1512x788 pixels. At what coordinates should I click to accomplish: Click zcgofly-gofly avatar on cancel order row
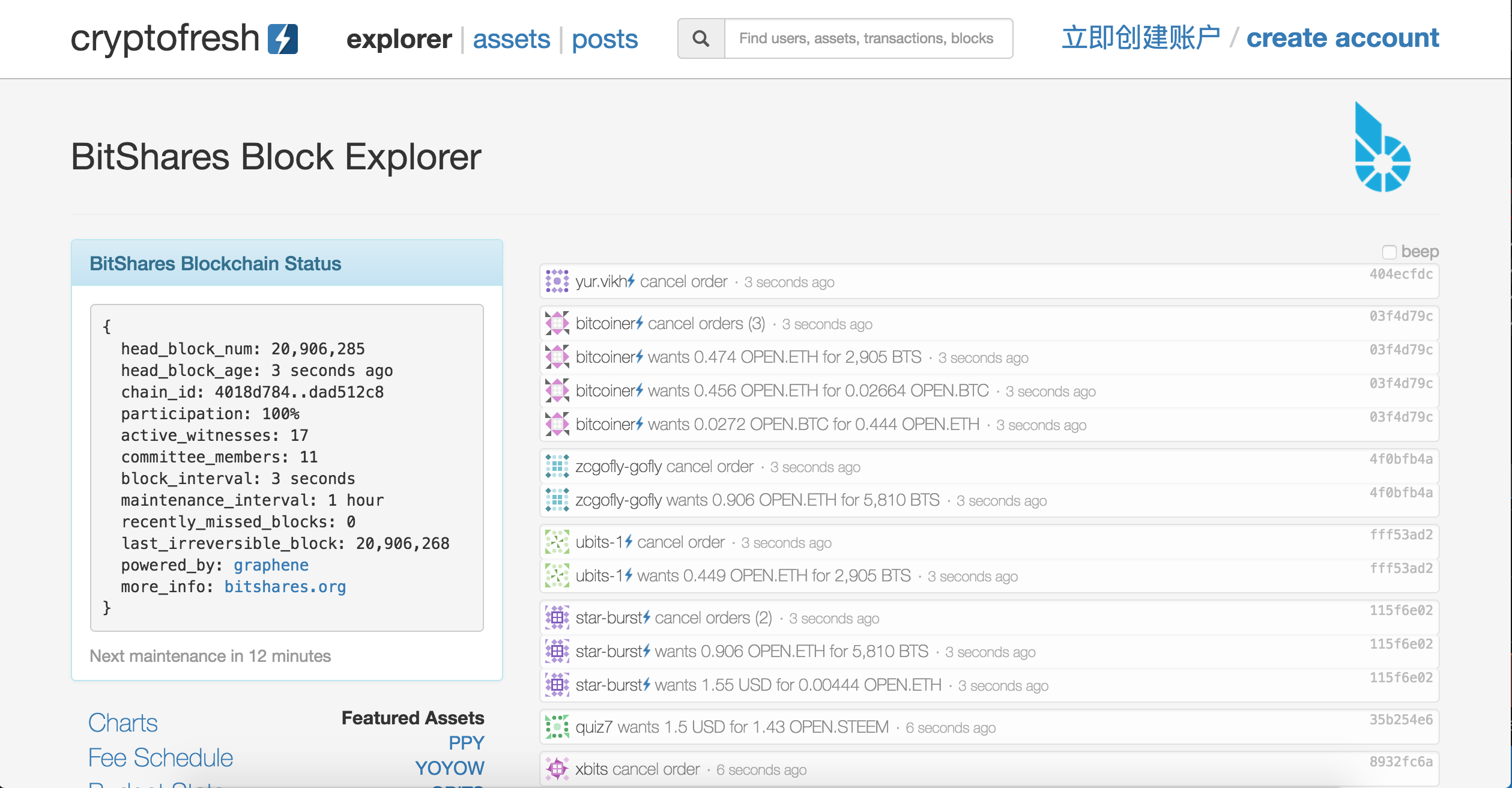(x=557, y=466)
